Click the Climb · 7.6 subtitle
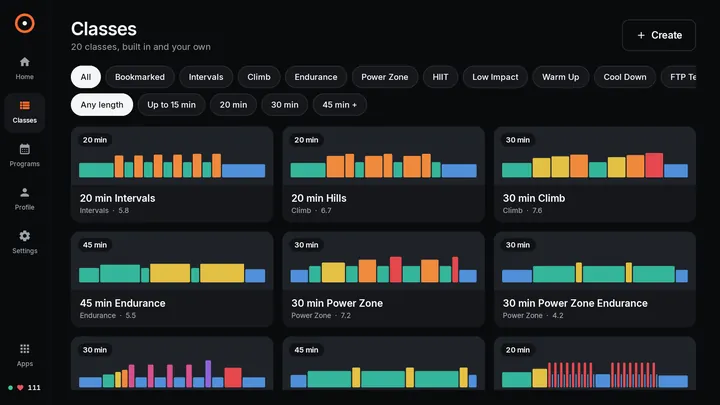720x405 pixels. click(x=522, y=211)
